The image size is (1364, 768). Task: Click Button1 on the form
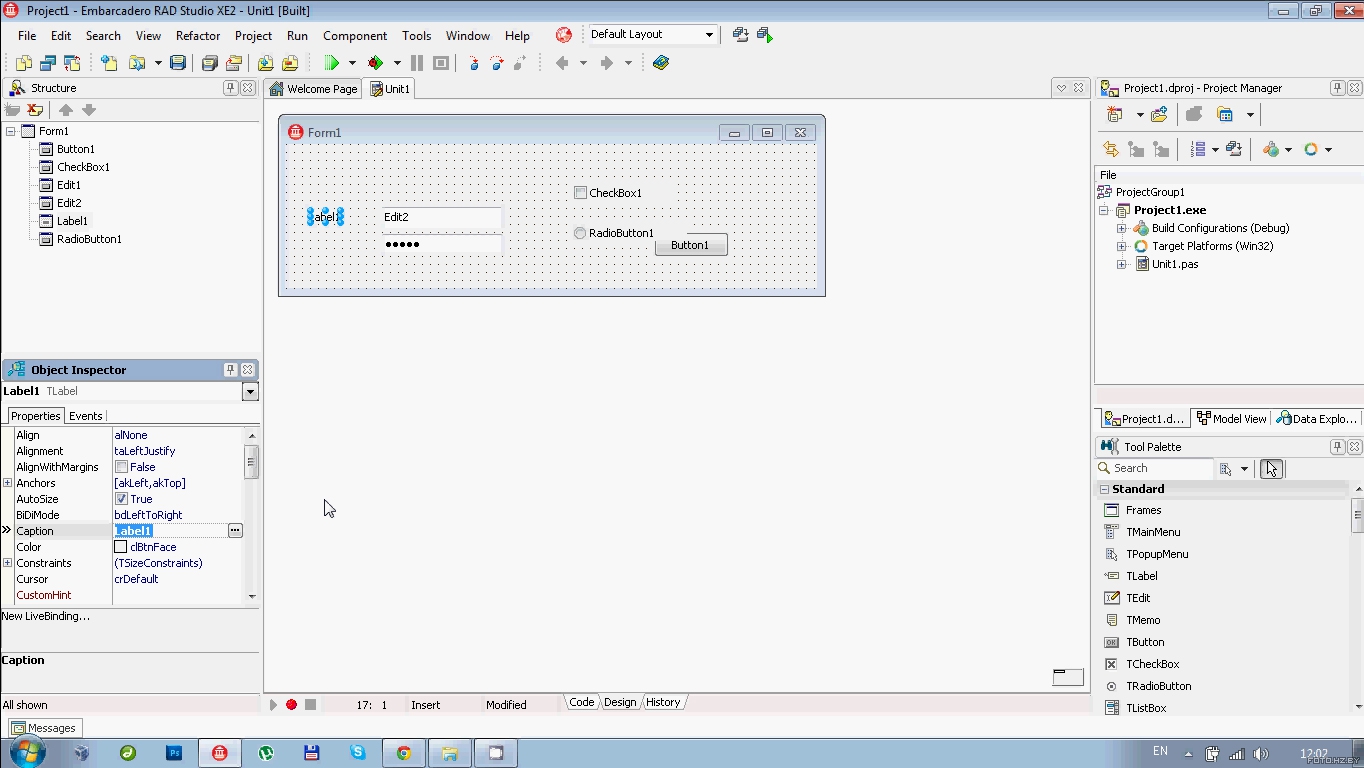click(691, 245)
